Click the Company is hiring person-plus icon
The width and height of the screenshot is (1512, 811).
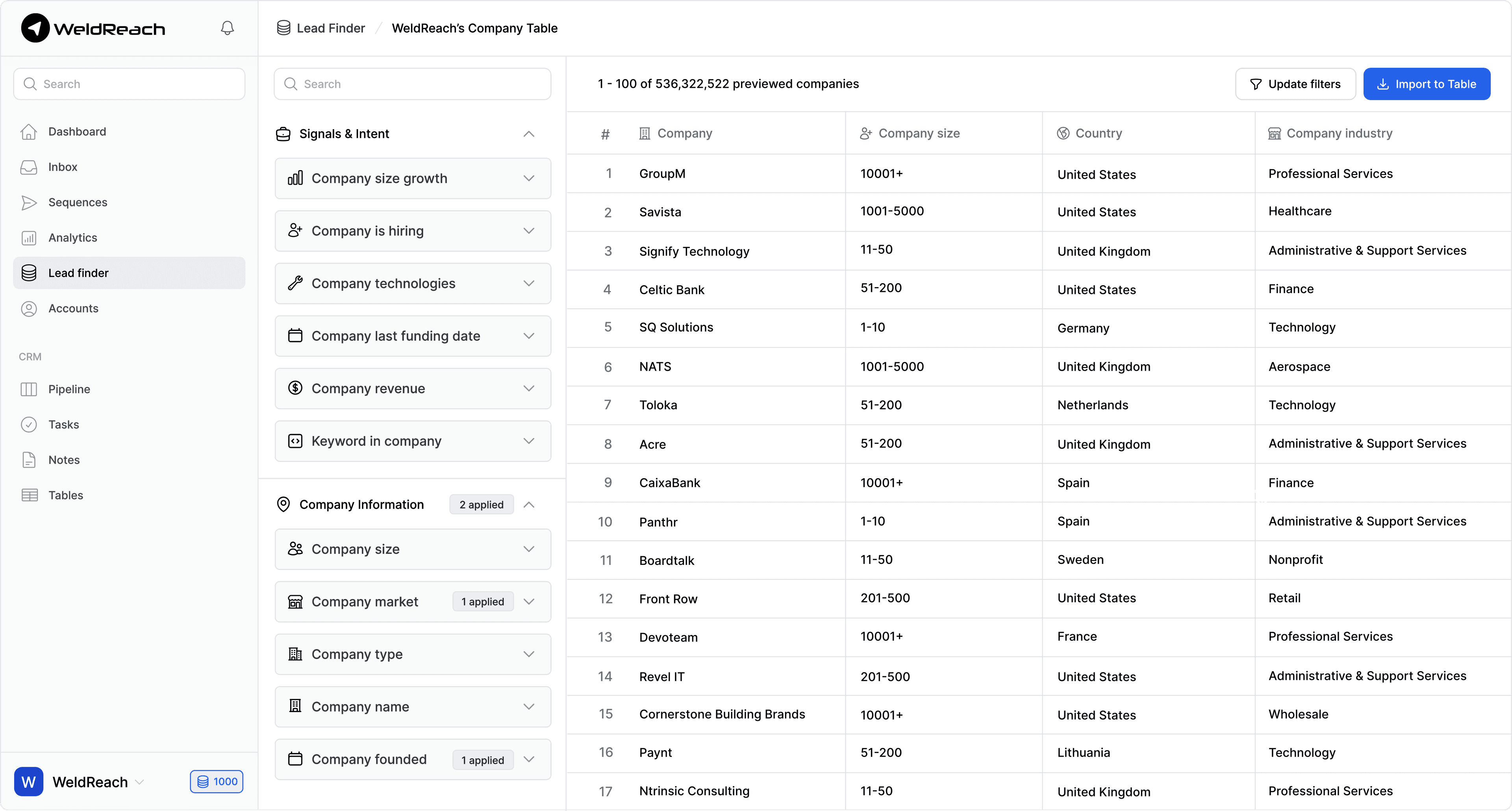tap(295, 231)
